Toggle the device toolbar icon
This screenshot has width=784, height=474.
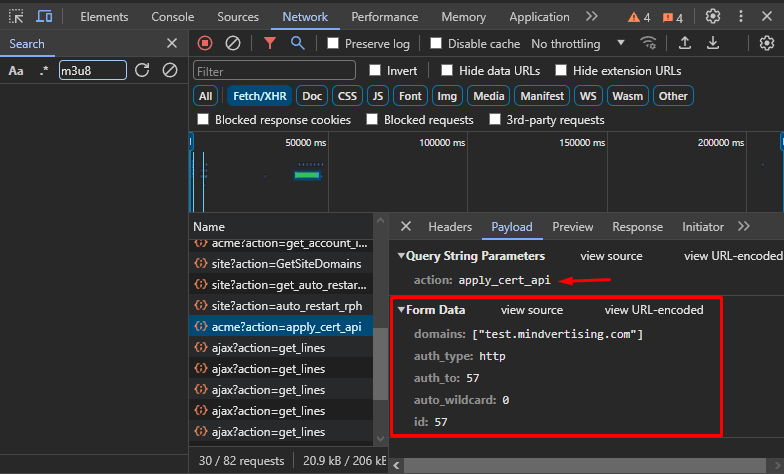pyautogui.click(x=45, y=17)
